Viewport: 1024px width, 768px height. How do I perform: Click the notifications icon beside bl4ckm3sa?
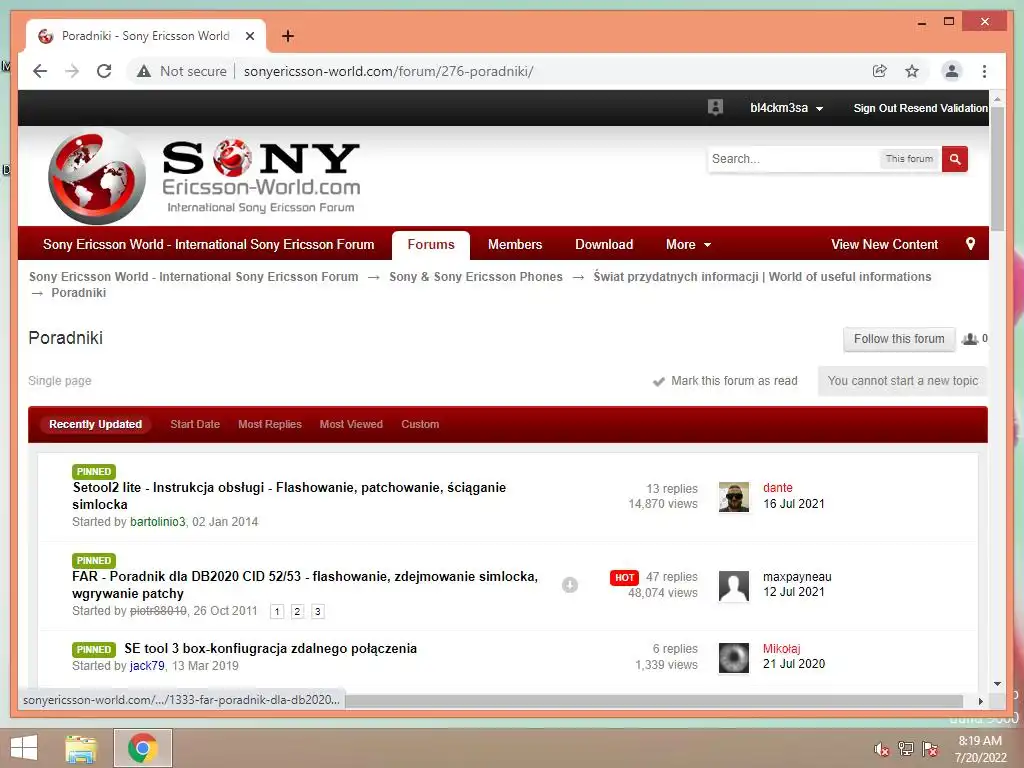(715, 107)
